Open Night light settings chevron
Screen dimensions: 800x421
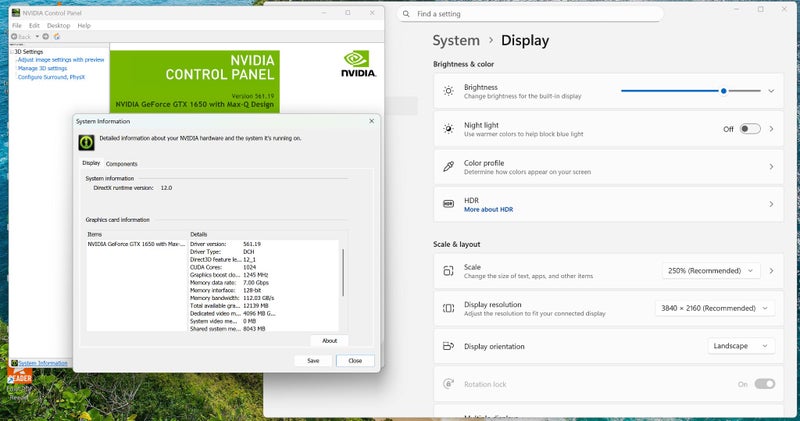pyautogui.click(x=771, y=129)
